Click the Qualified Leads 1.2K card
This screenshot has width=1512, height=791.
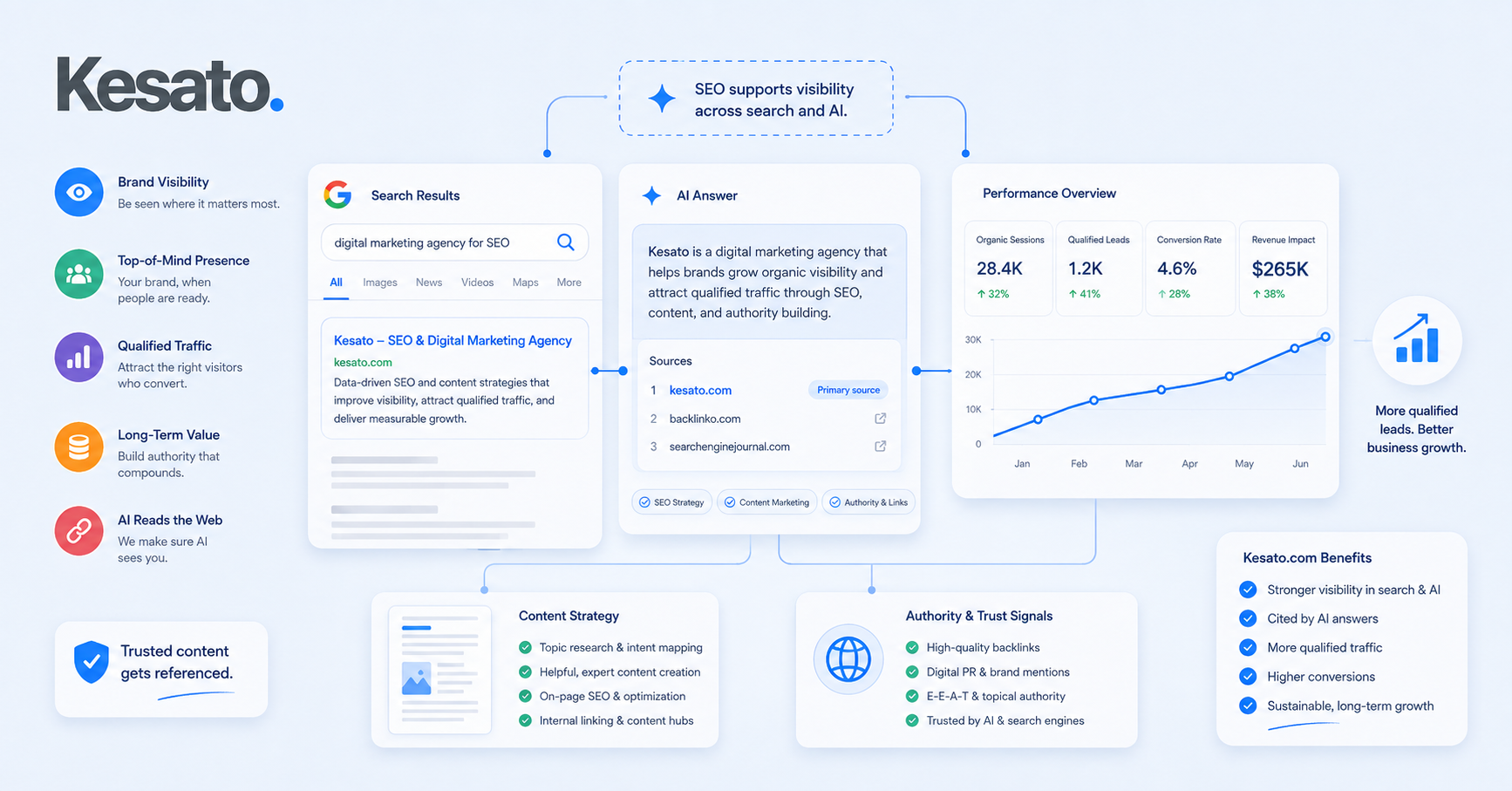click(1099, 268)
